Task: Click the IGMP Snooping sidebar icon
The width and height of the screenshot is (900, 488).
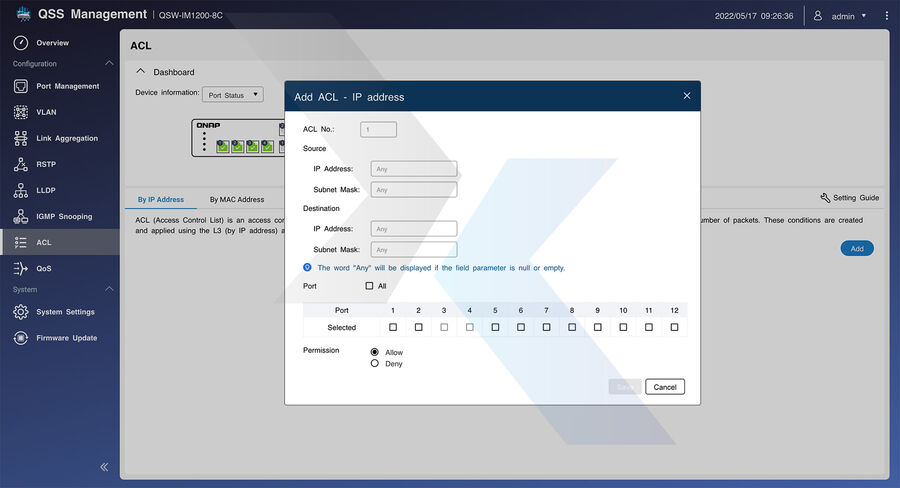Action: (20, 216)
